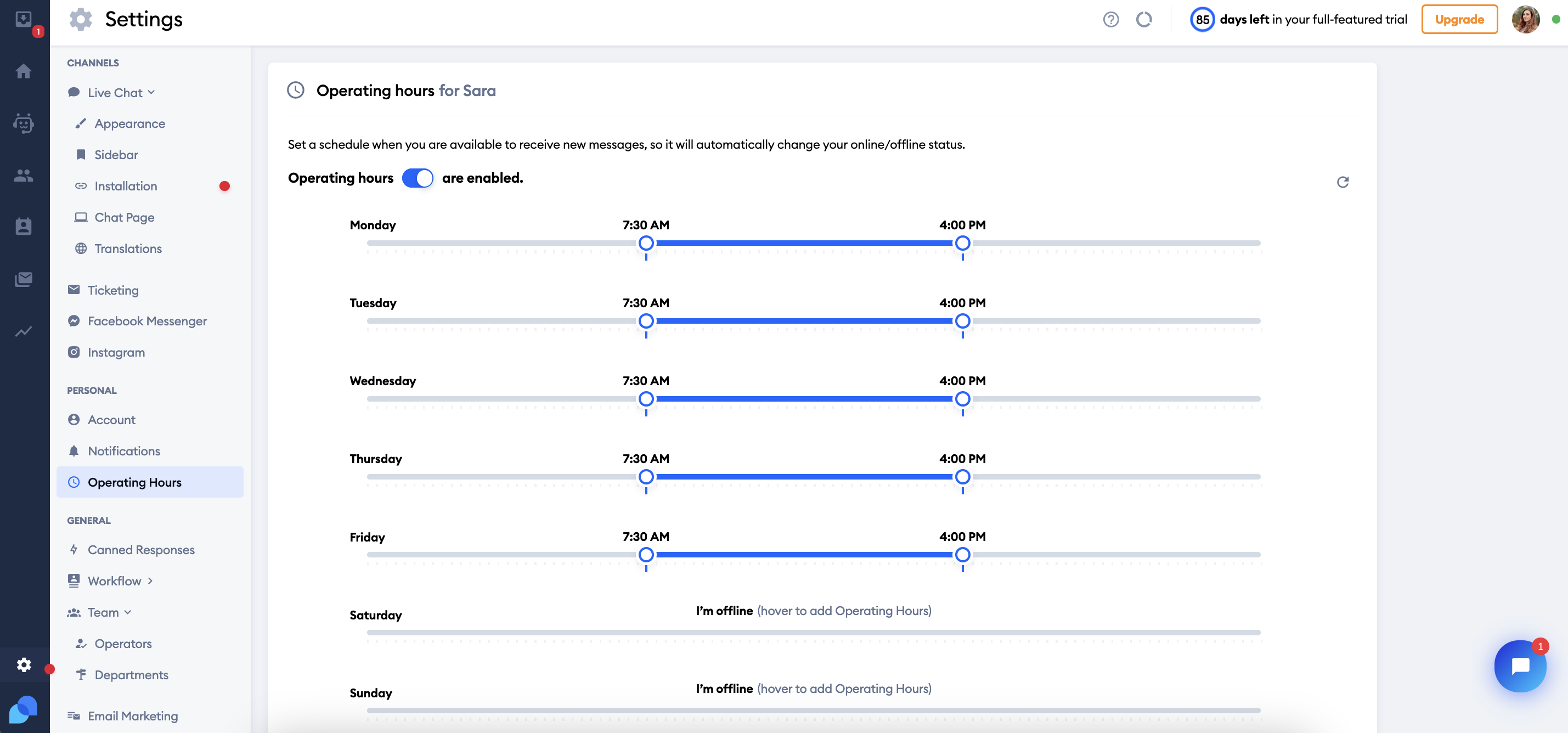The height and width of the screenshot is (733, 1568).
Task: Click the inbox icon with notification badge
Action: [x=24, y=19]
